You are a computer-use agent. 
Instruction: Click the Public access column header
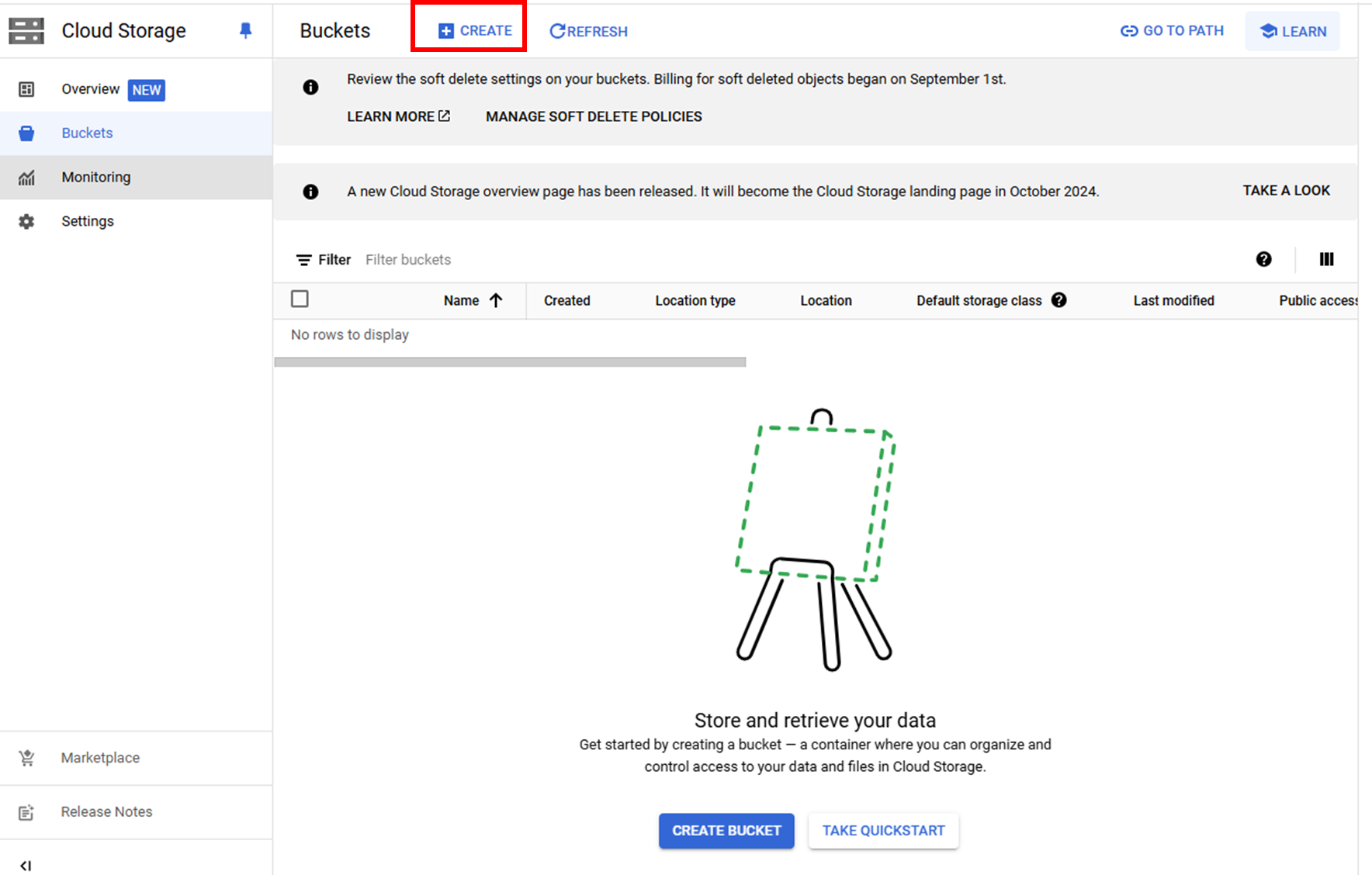pos(1318,301)
